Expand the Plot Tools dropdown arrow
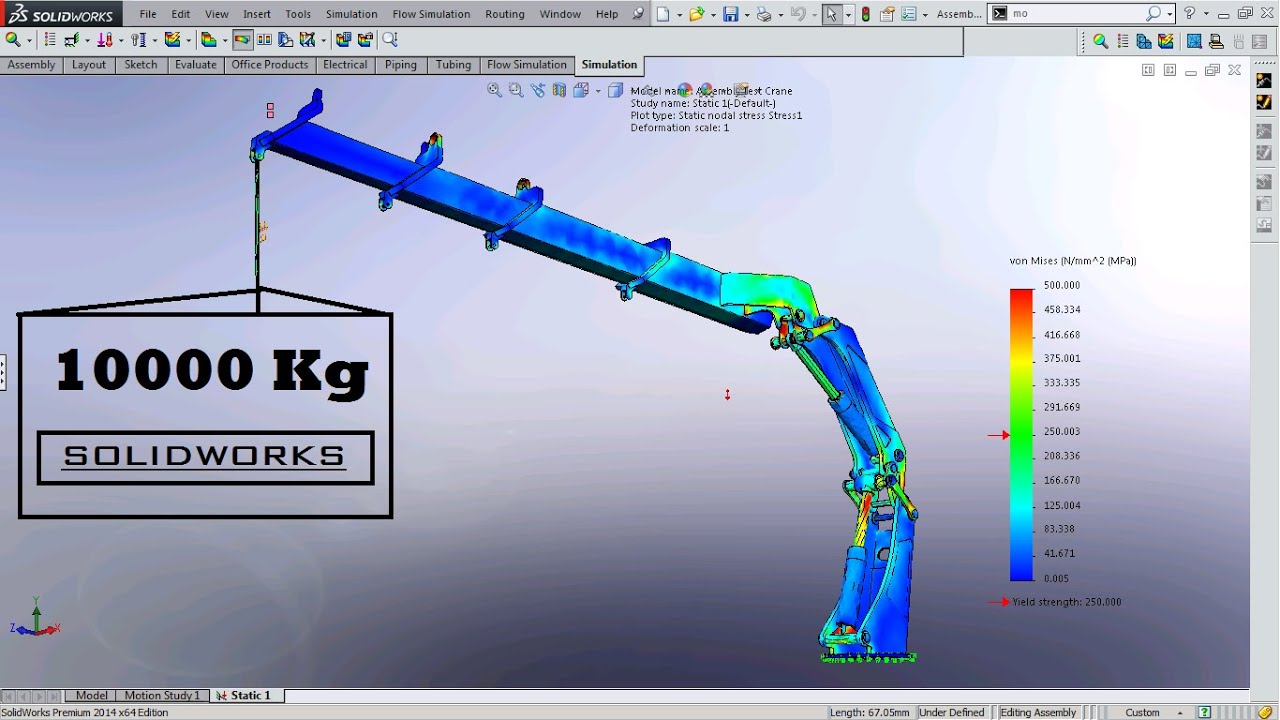Viewport: 1280px width, 720px height. click(x=324, y=40)
